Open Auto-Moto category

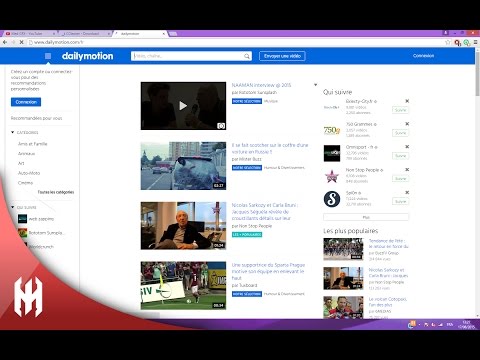pos(29,173)
